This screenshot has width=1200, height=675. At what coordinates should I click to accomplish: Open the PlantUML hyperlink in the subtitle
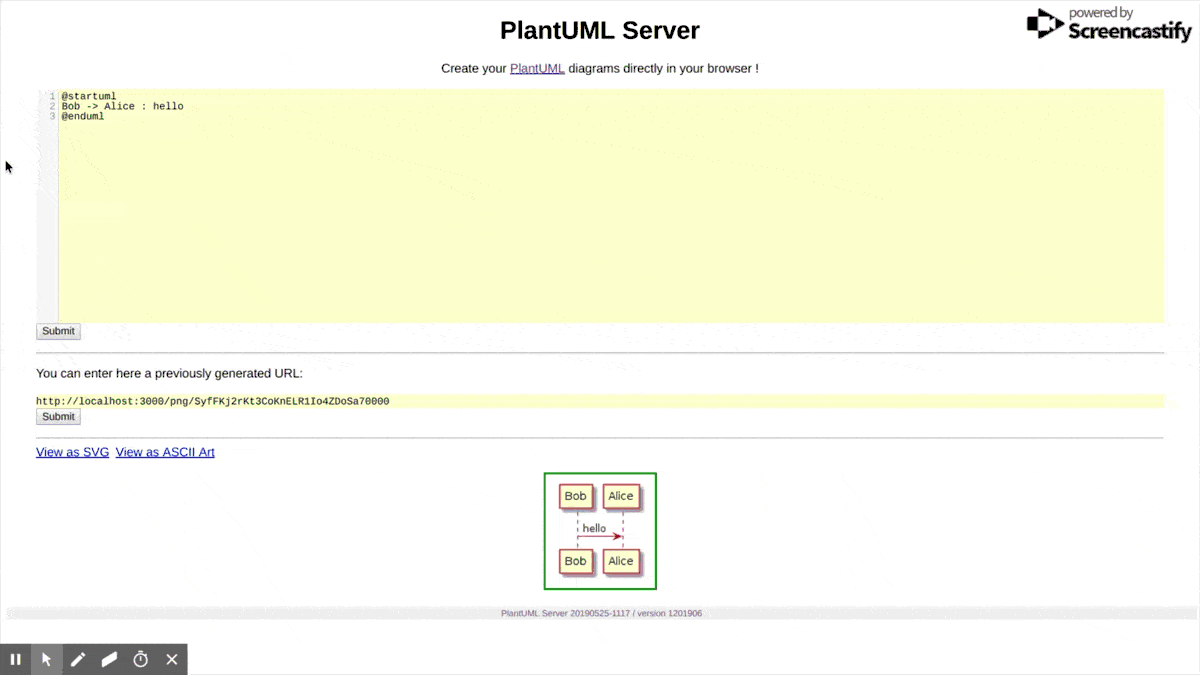pos(537,68)
